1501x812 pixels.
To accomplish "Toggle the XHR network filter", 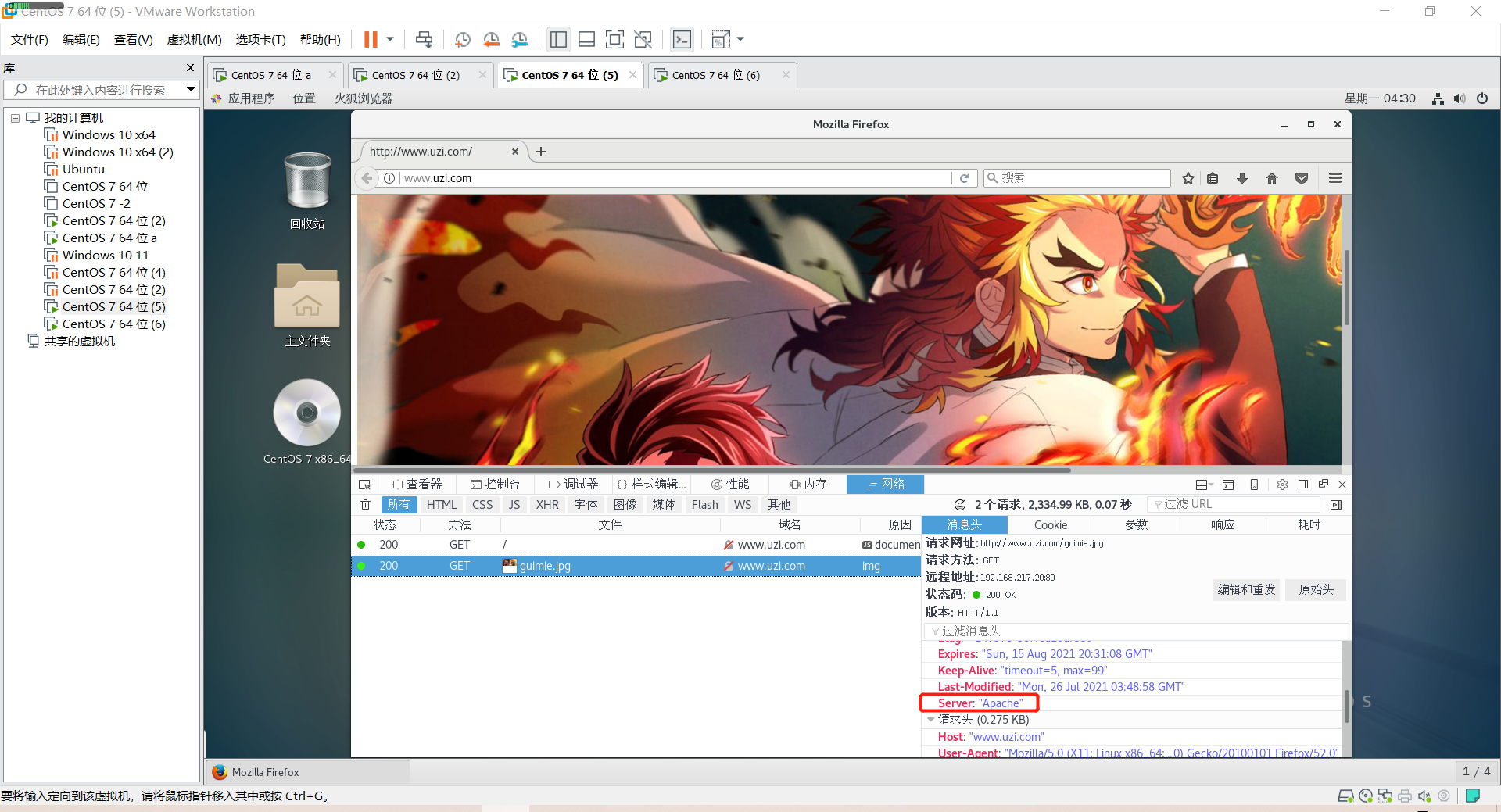I will pyautogui.click(x=547, y=505).
